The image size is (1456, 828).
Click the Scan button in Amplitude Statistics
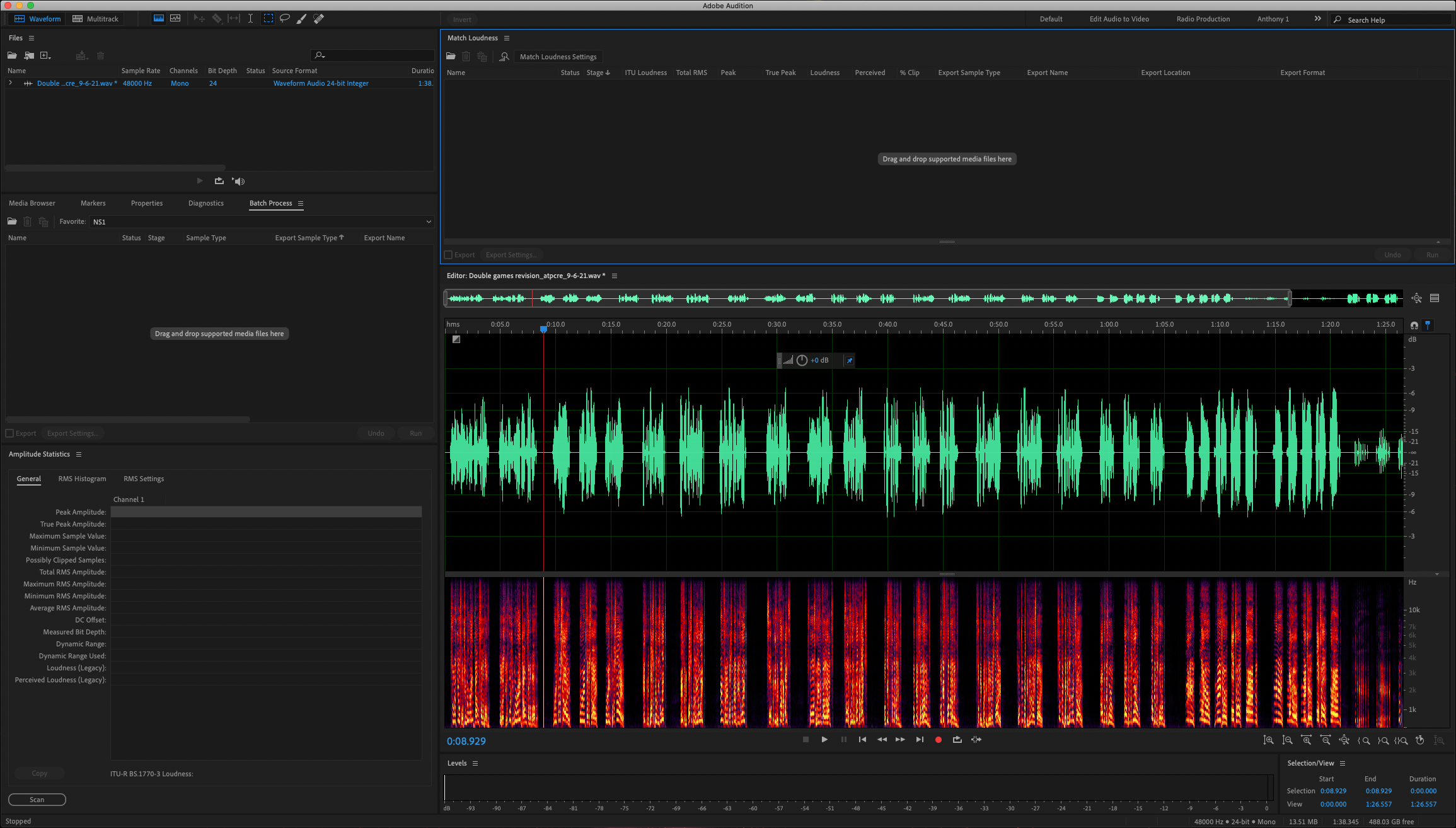coord(37,800)
